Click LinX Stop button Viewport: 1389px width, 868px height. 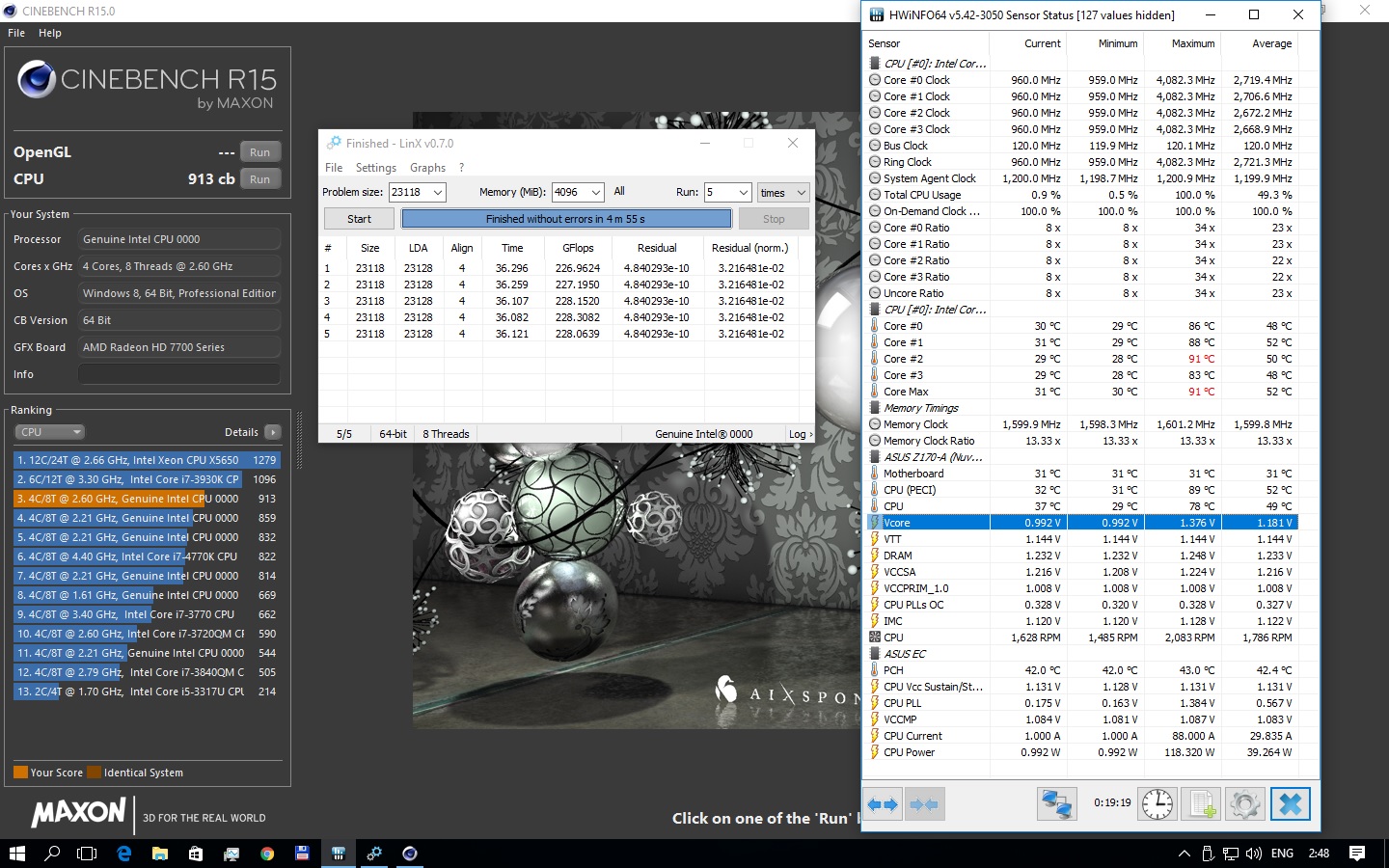774,219
